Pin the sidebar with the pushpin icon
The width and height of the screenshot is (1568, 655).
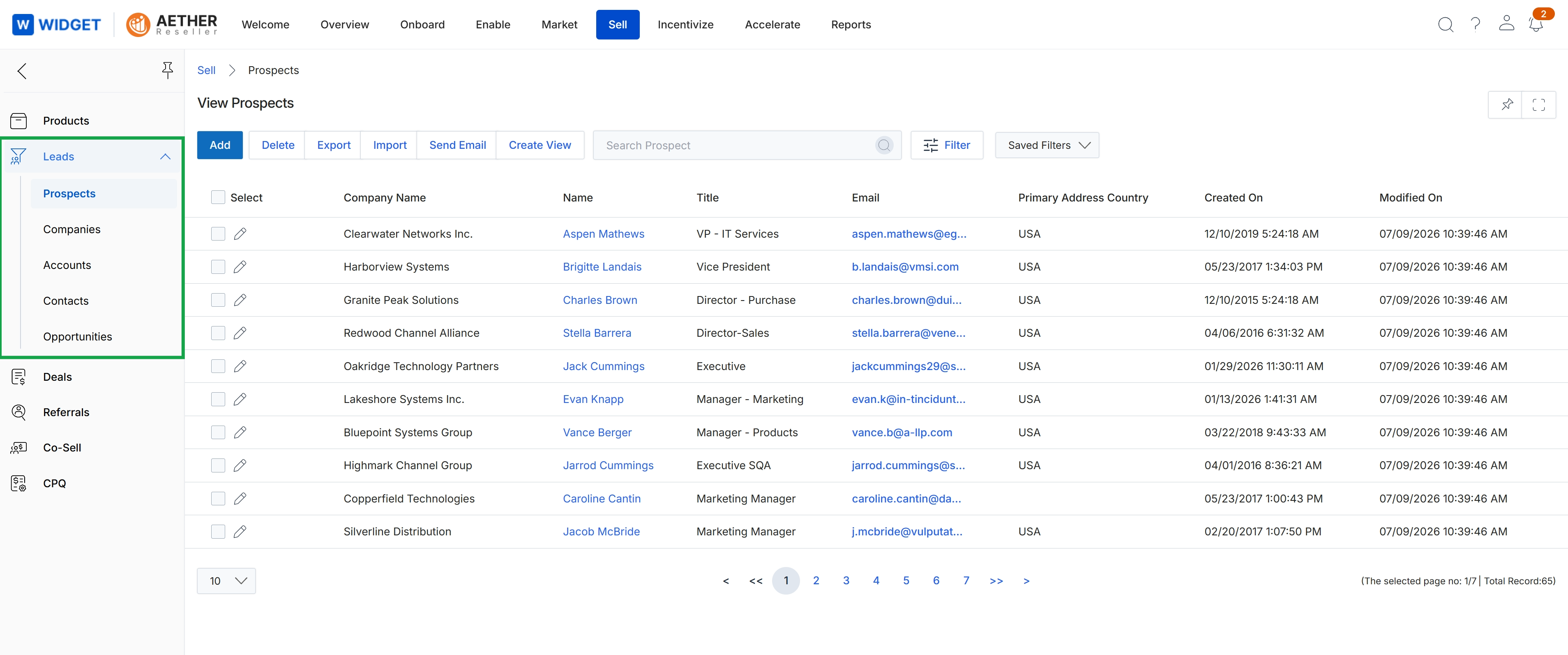coord(167,70)
